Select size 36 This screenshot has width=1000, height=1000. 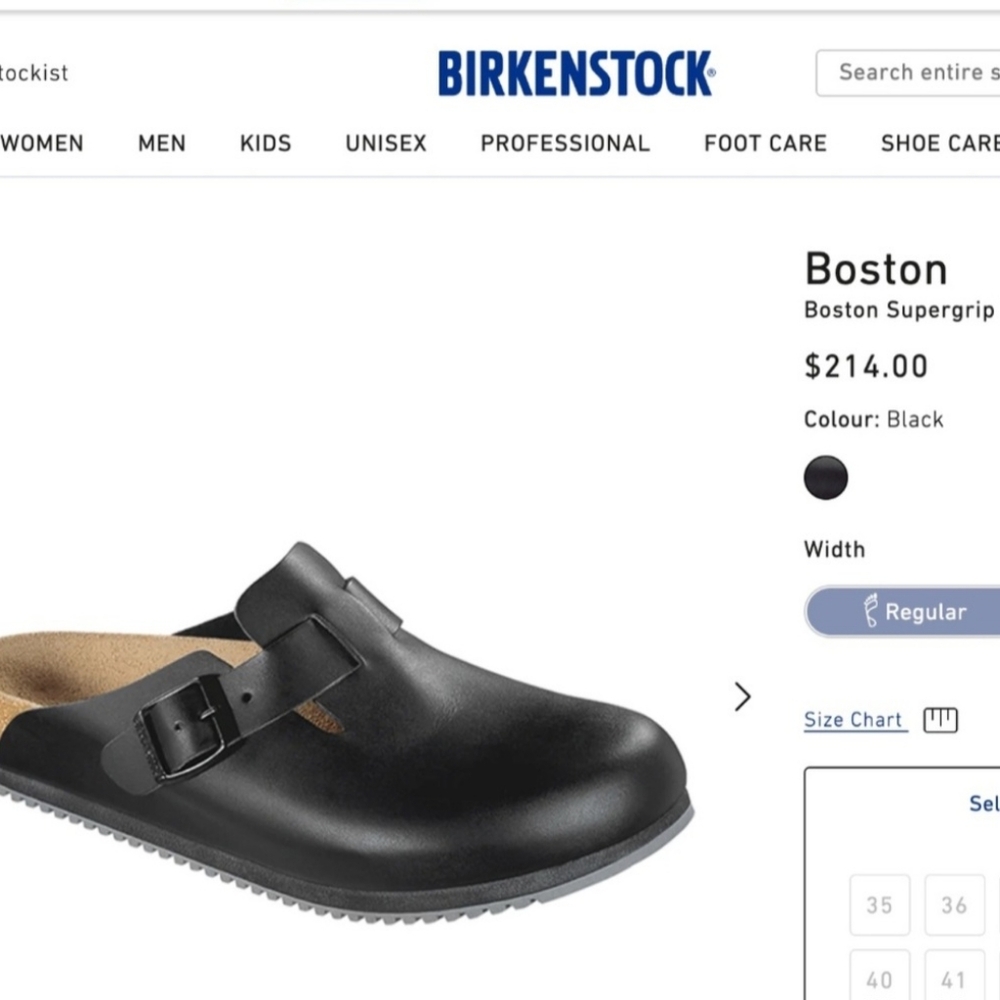(953, 904)
